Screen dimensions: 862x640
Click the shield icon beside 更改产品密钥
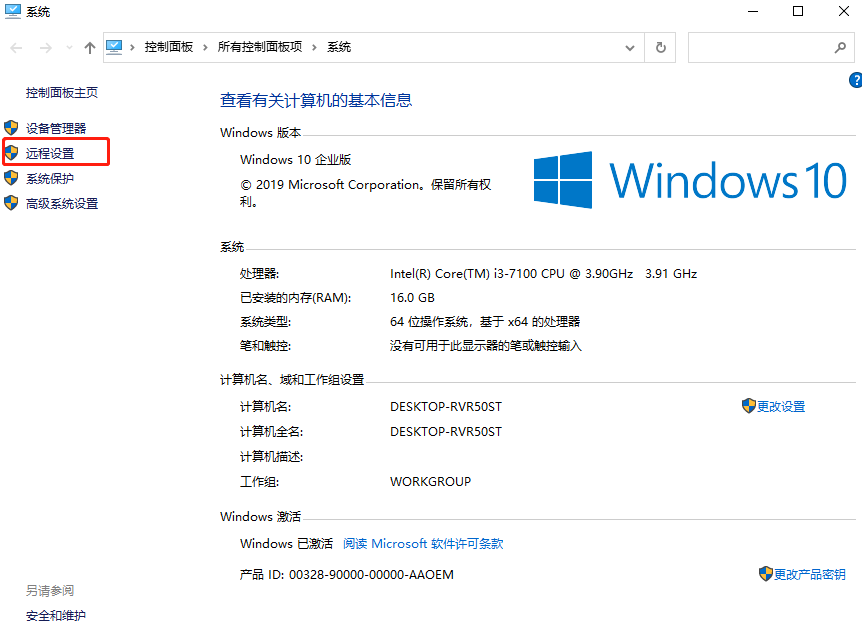click(763, 574)
